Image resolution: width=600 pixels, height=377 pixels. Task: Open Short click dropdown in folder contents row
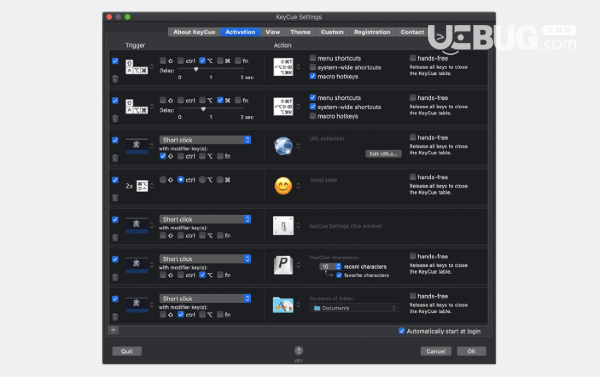pyautogui.click(x=205, y=299)
